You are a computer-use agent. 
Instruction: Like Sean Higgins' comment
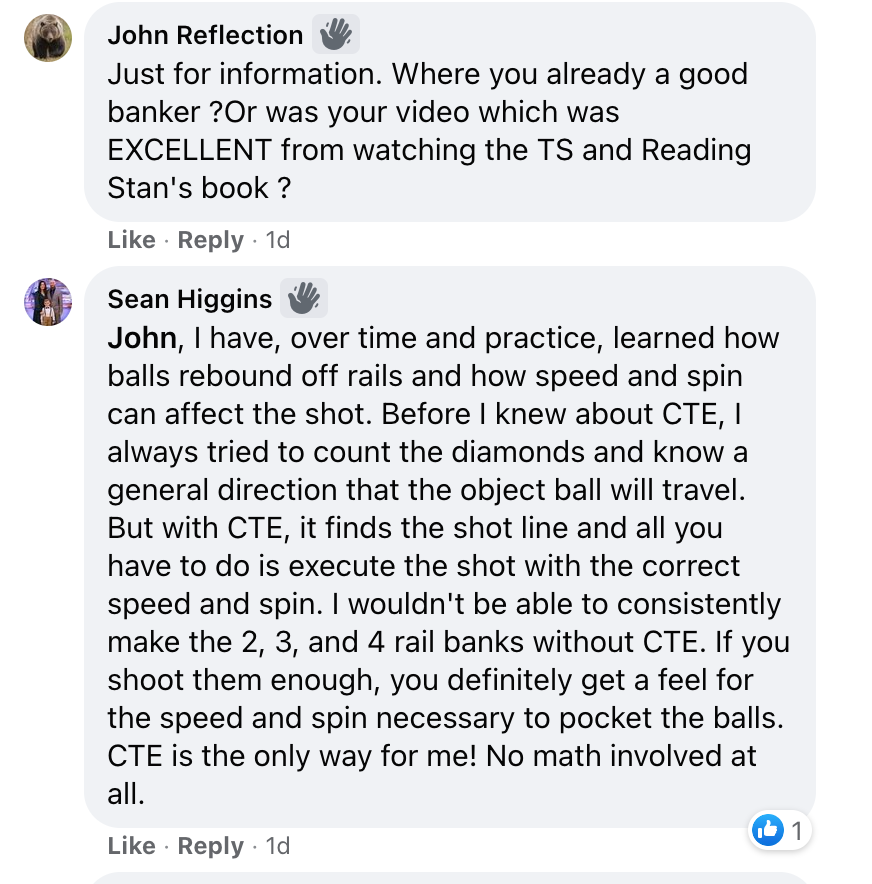click(131, 846)
